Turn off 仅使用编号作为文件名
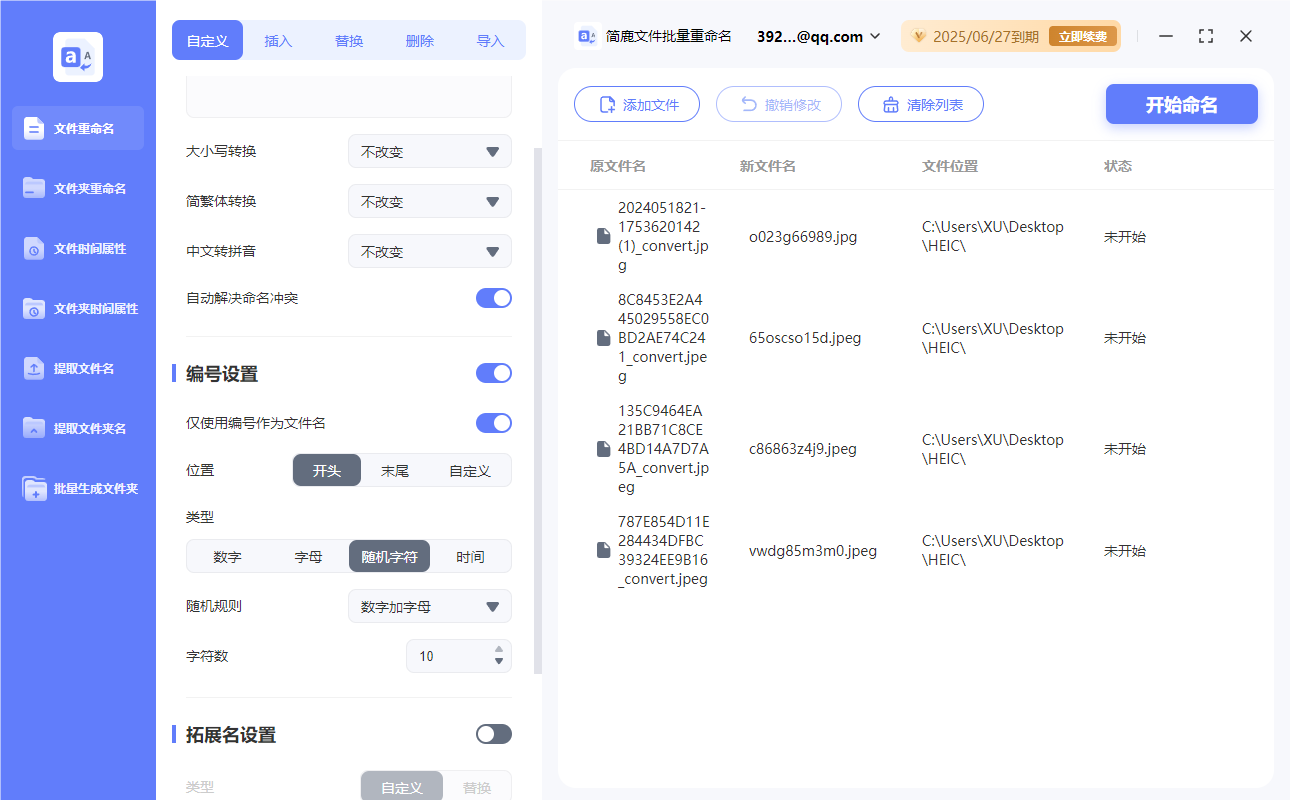The height and width of the screenshot is (800, 1290). point(493,422)
